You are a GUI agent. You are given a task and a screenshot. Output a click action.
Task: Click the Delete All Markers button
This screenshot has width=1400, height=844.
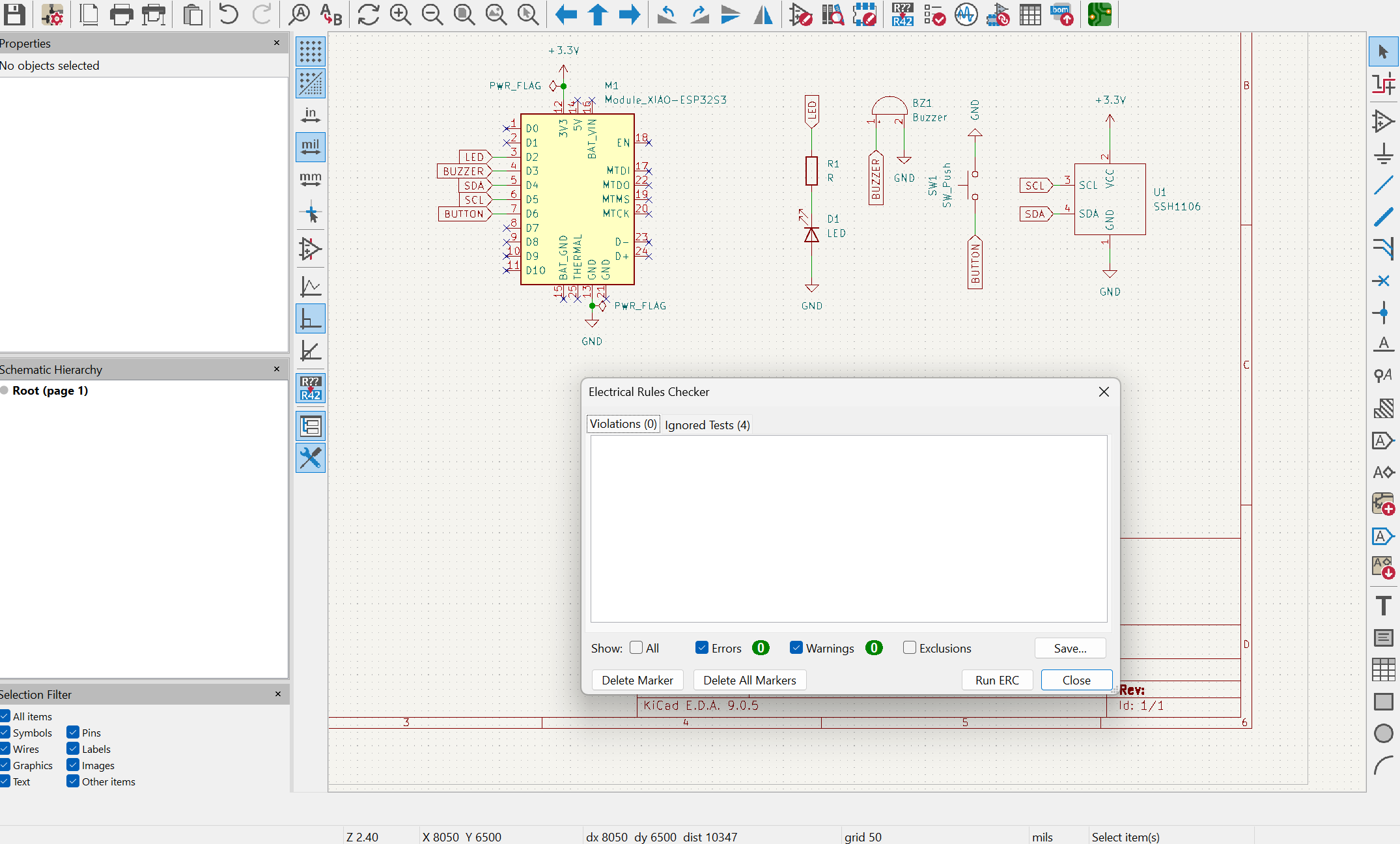pyautogui.click(x=749, y=680)
